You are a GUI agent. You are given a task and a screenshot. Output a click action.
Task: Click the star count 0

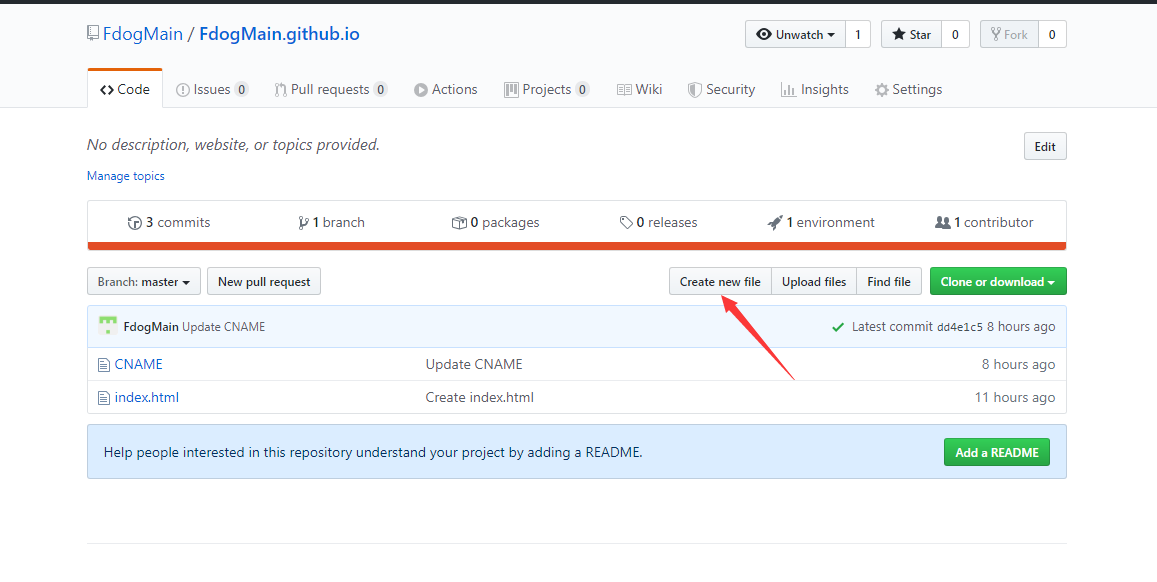955,34
